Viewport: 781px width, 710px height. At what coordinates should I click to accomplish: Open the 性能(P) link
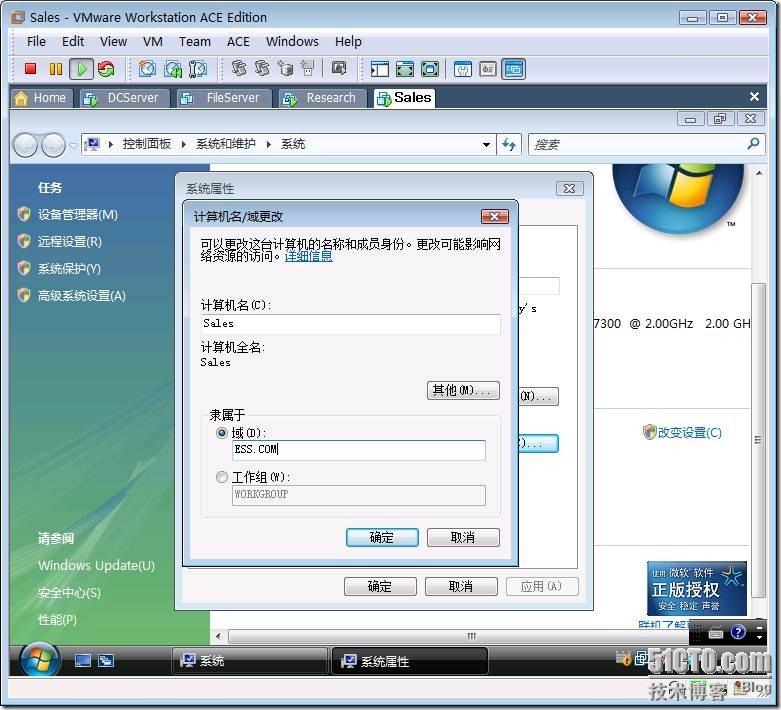click(x=57, y=619)
